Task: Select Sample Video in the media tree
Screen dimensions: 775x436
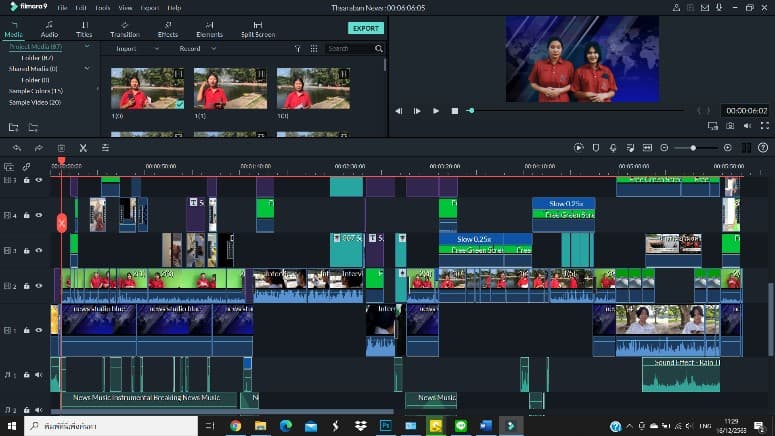Action: coord(35,103)
